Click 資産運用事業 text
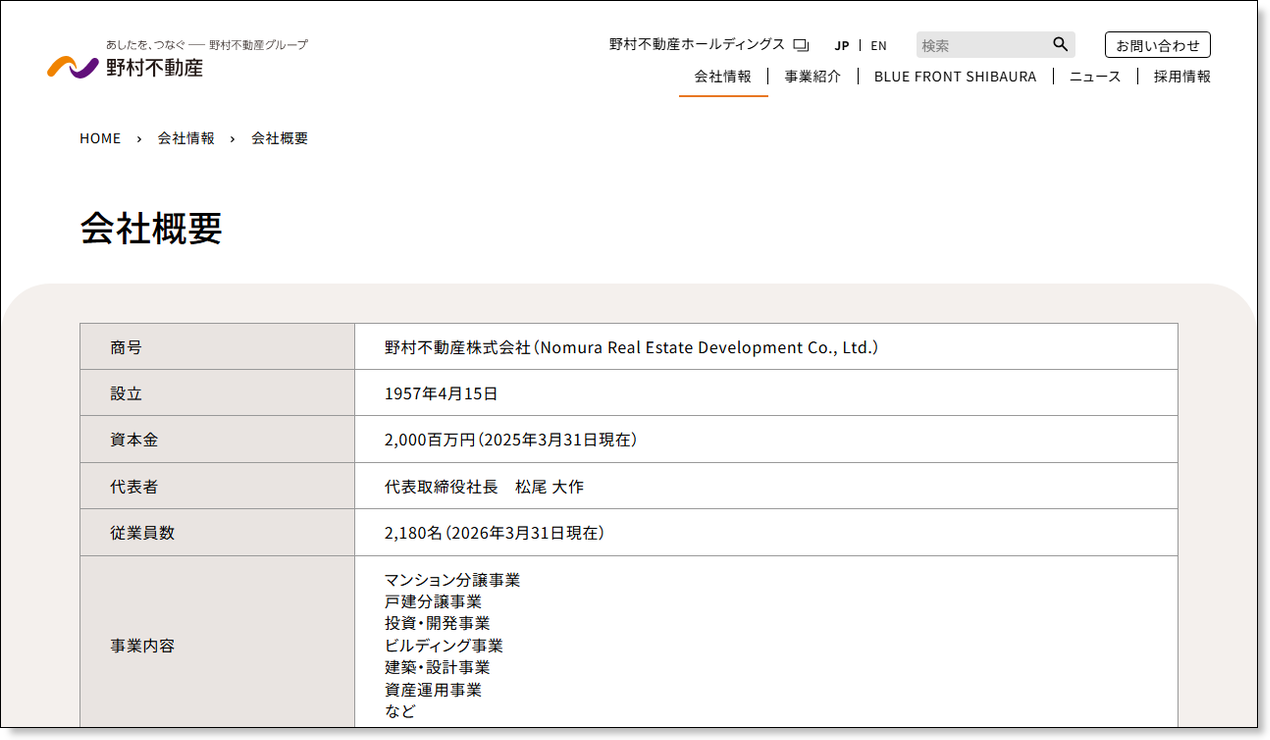The width and height of the screenshot is (1270, 740). pyautogui.click(x=433, y=690)
